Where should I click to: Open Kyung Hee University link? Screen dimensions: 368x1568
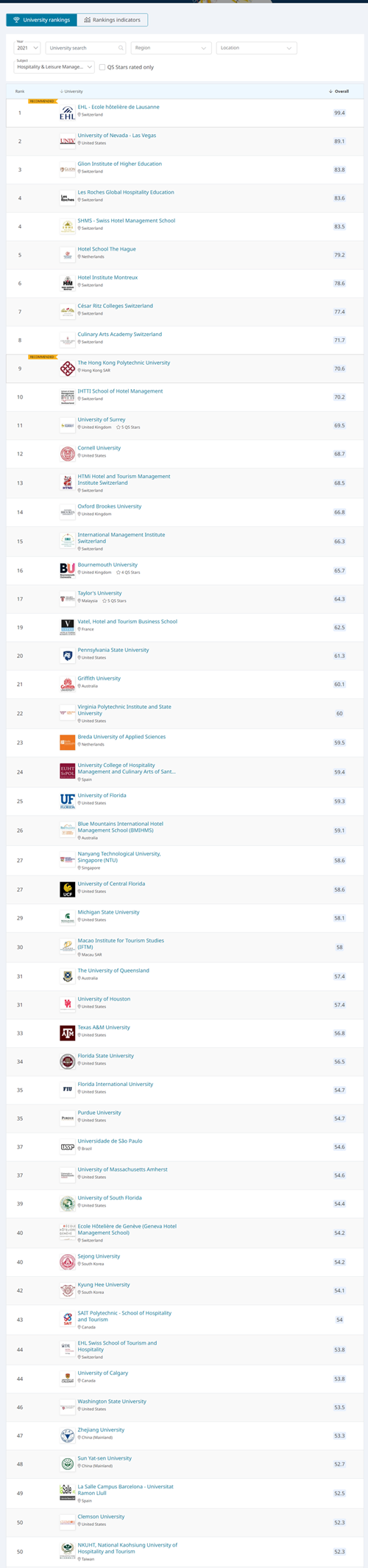104,1284
